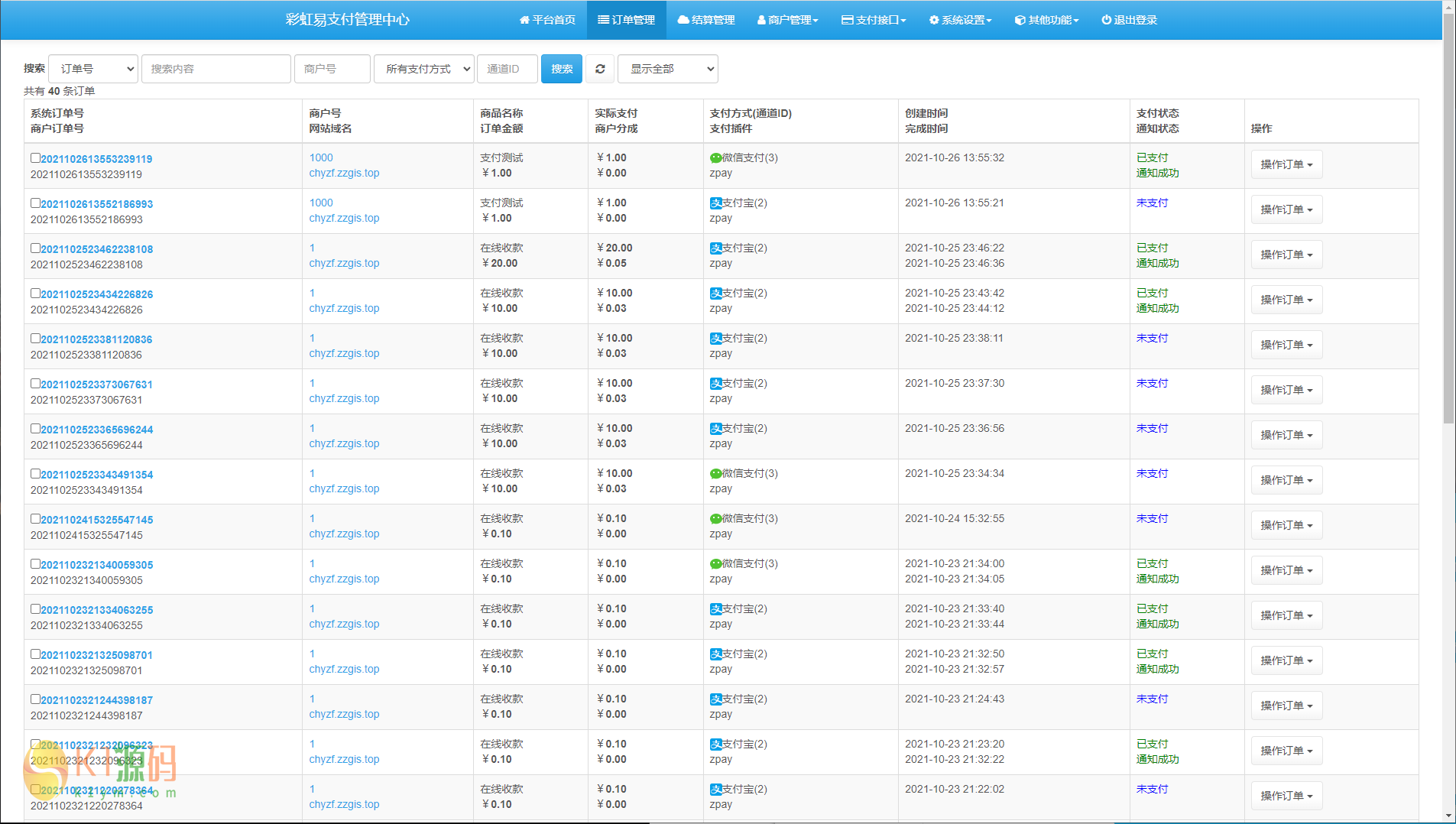This screenshot has height=824, width=1456.
Task: Click Alipay icon in order 2021102523434226826
Action: (715, 294)
